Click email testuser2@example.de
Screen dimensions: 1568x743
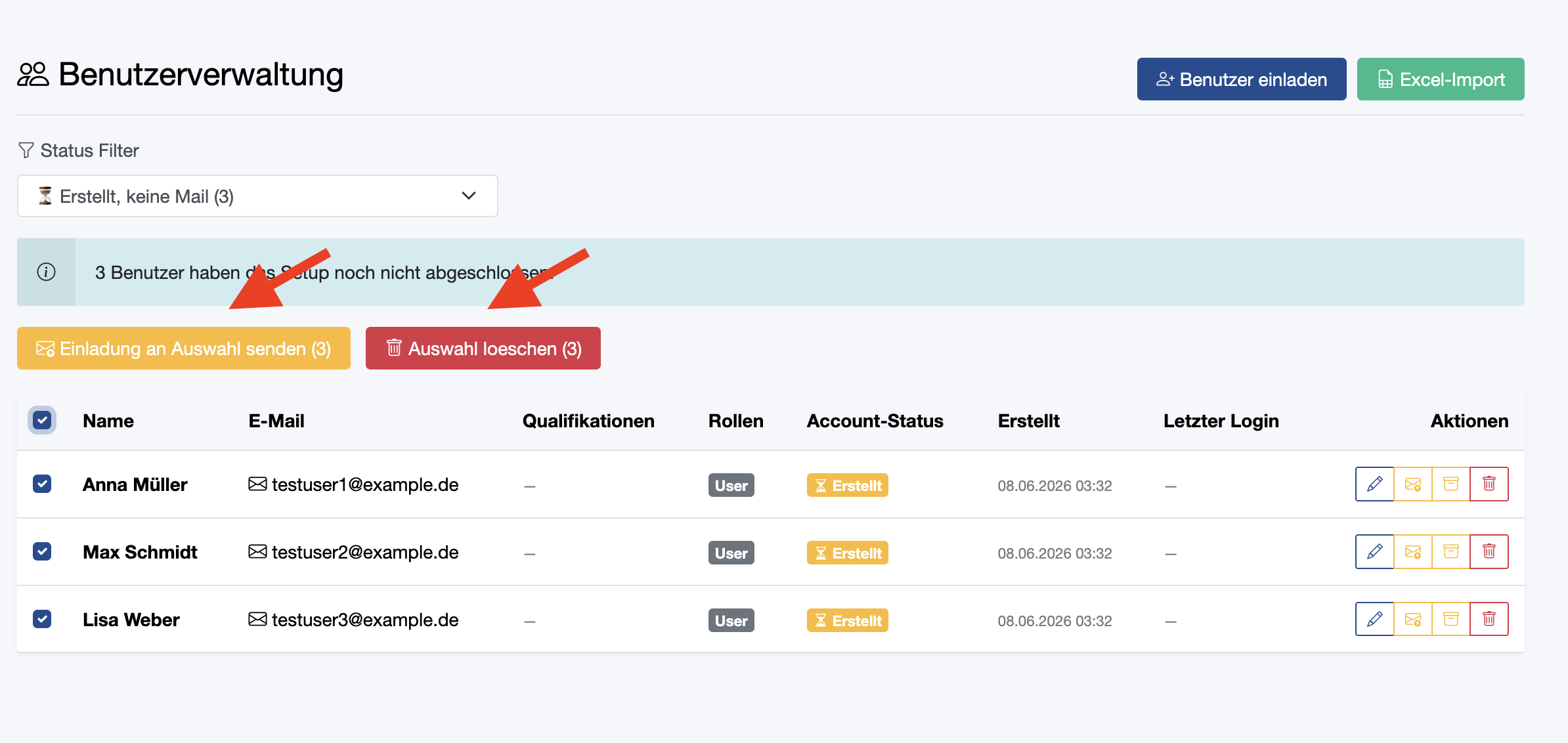tap(365, 552)
